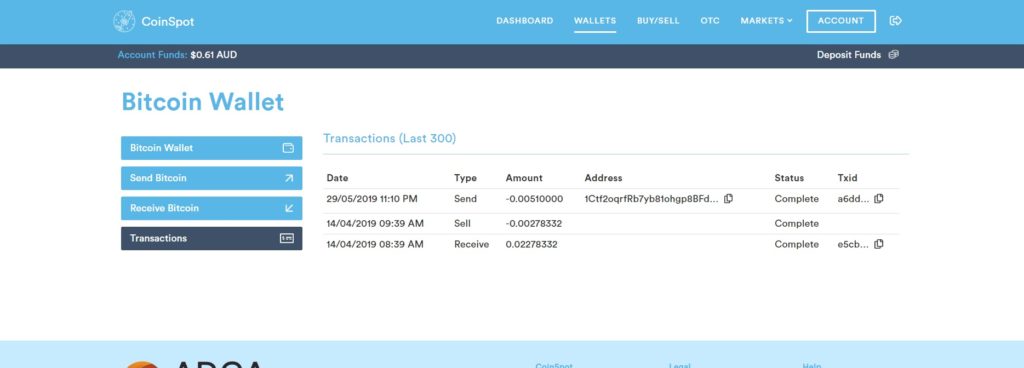Click the Date column header

[x=337, y=177]
